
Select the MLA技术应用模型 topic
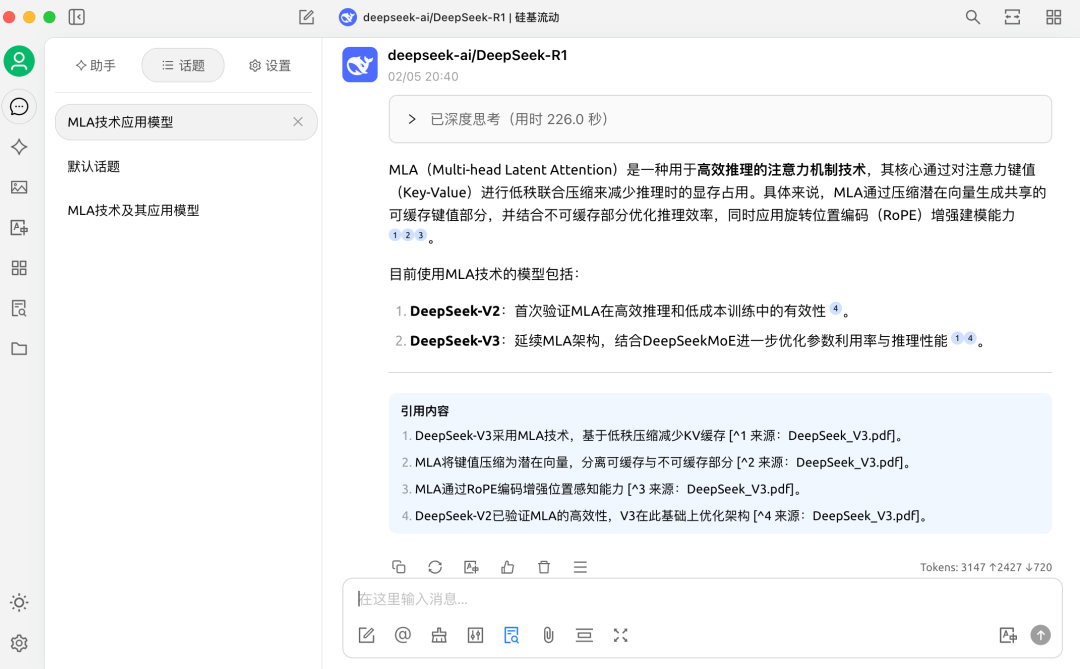[186, 122]
